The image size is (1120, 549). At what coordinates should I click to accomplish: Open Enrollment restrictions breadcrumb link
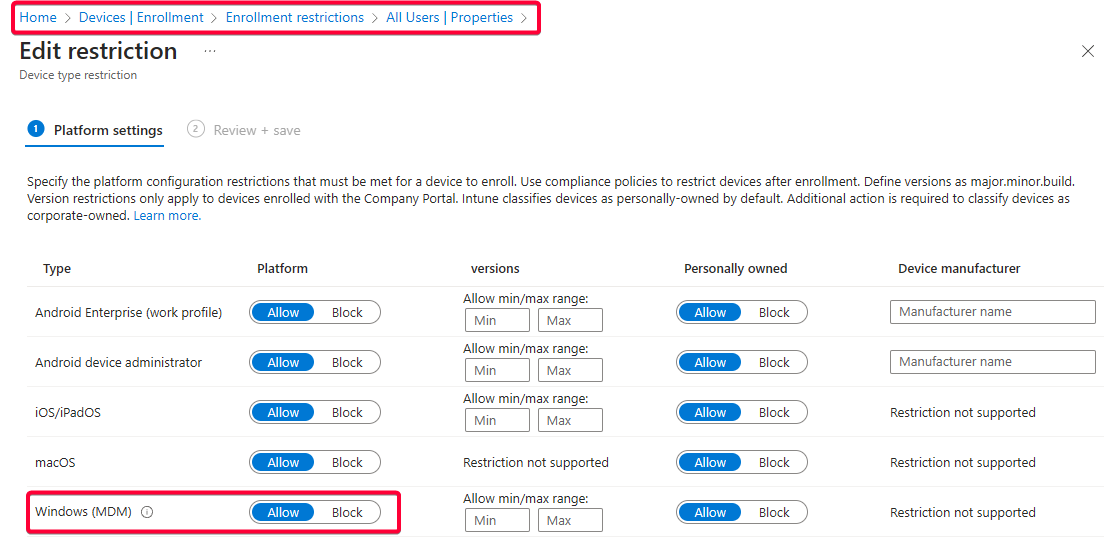[x=295, y=17]
